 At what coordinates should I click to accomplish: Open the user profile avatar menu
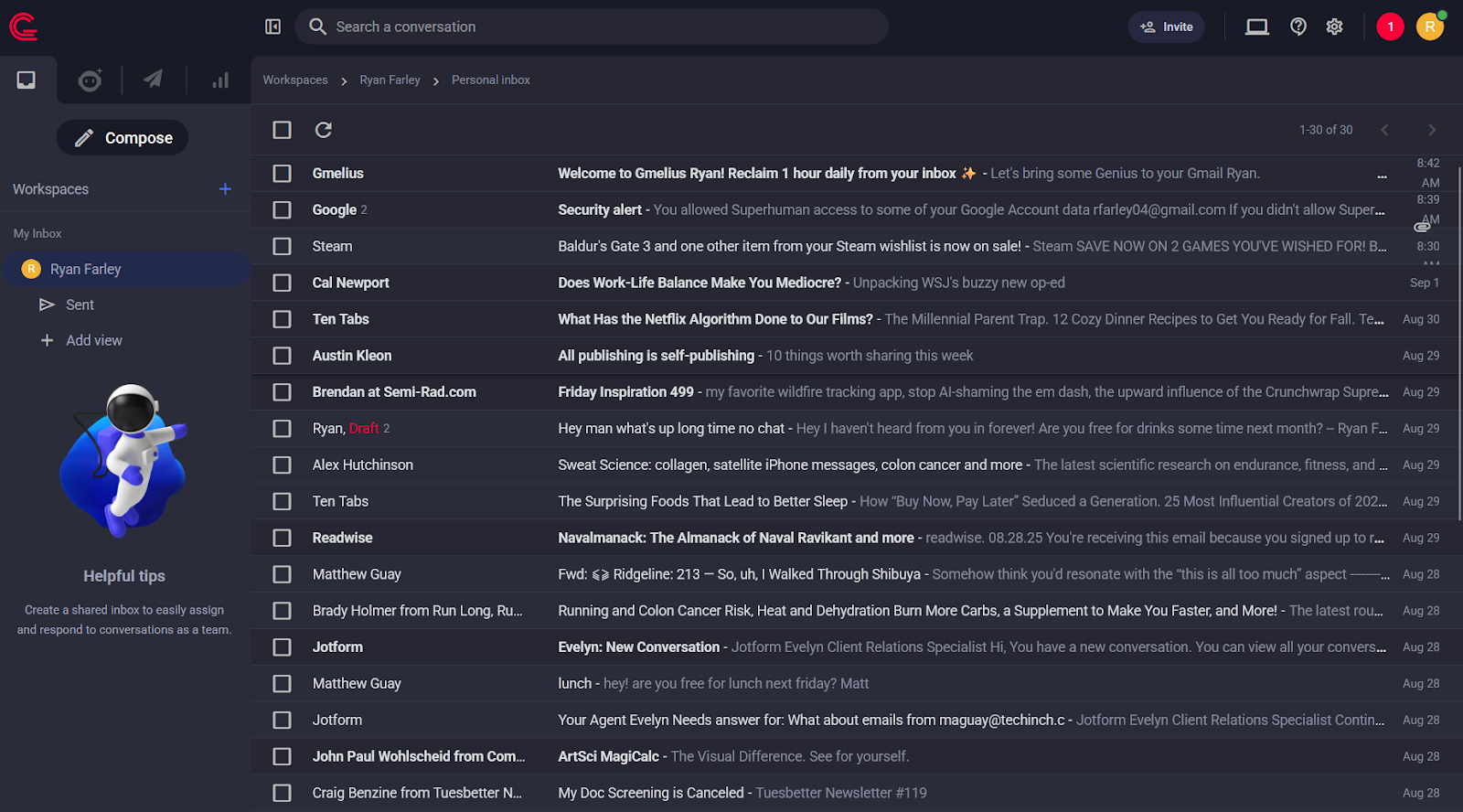point(1430,27)
